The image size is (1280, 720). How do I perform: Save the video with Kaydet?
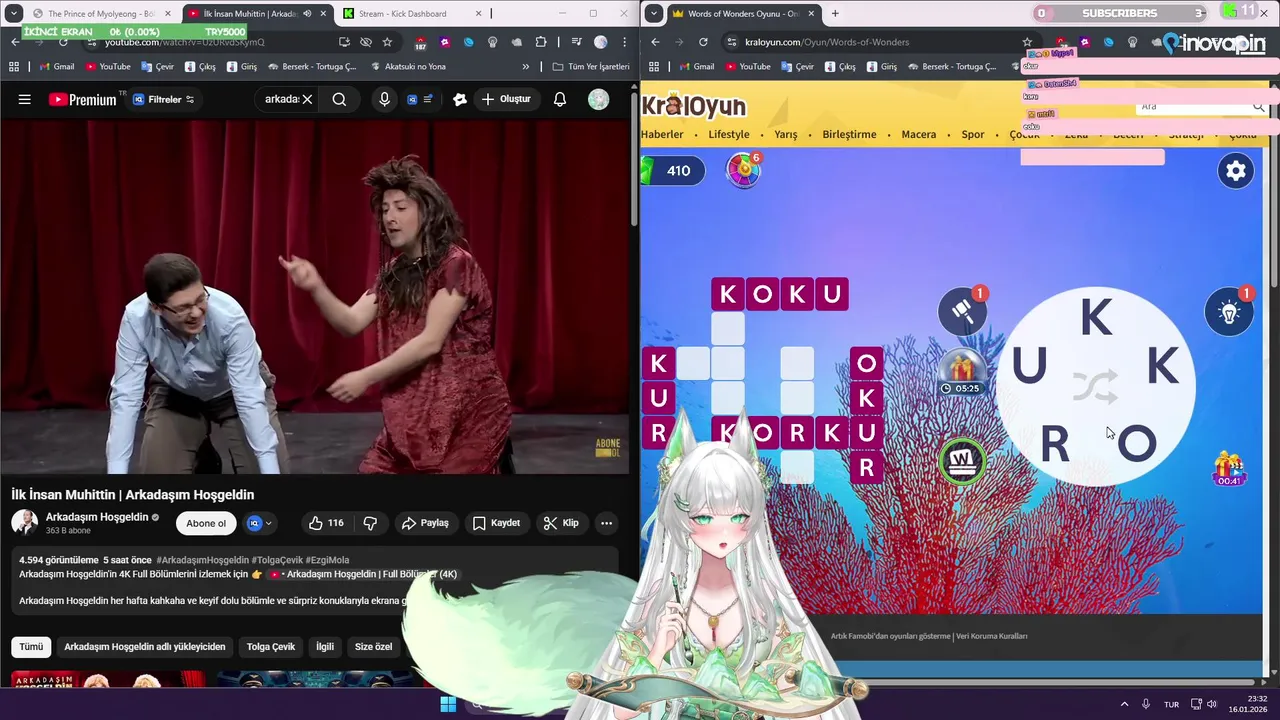496,523
